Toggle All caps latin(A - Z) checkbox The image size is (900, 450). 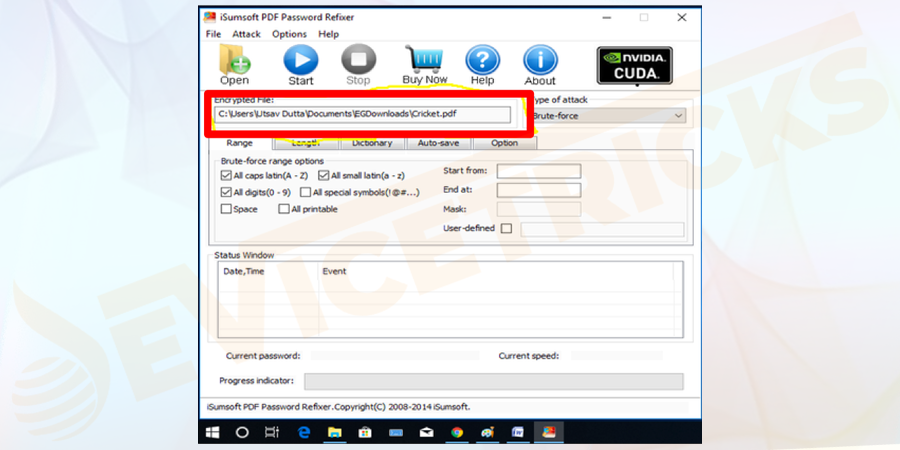226,176
